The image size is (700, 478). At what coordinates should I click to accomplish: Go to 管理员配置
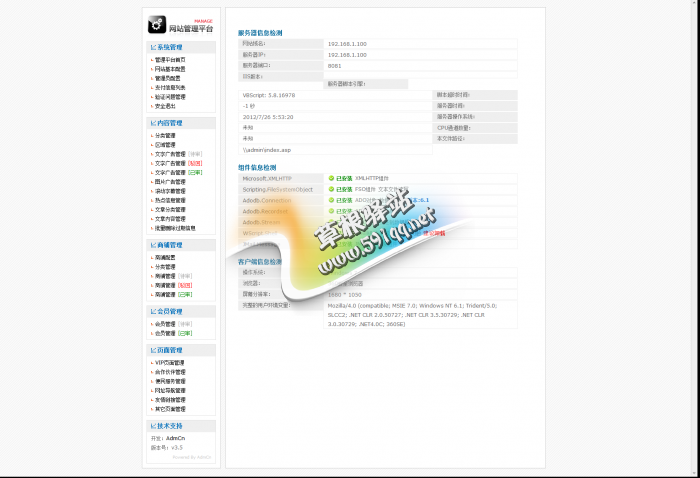click(x=167, y=79)
